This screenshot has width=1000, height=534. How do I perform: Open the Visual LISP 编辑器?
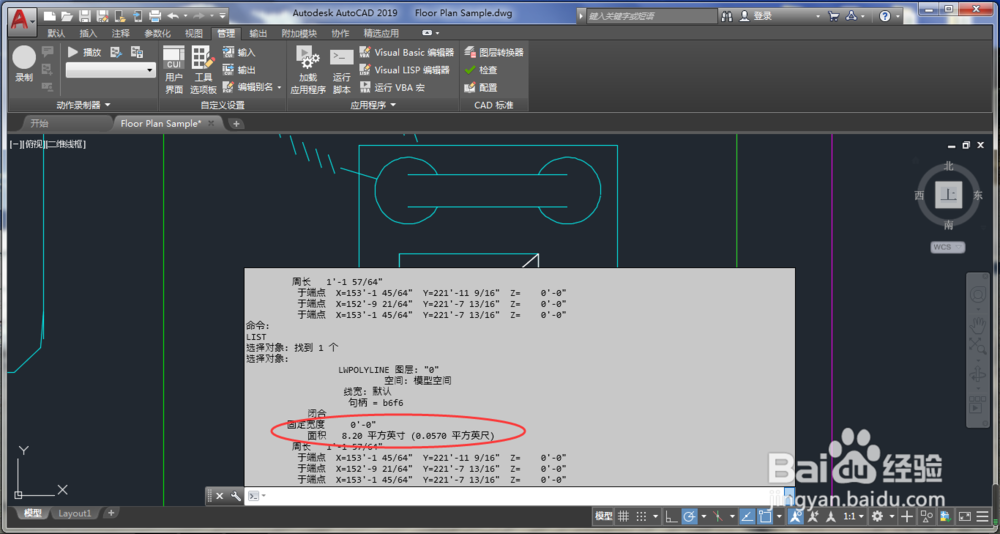[405, 70]
